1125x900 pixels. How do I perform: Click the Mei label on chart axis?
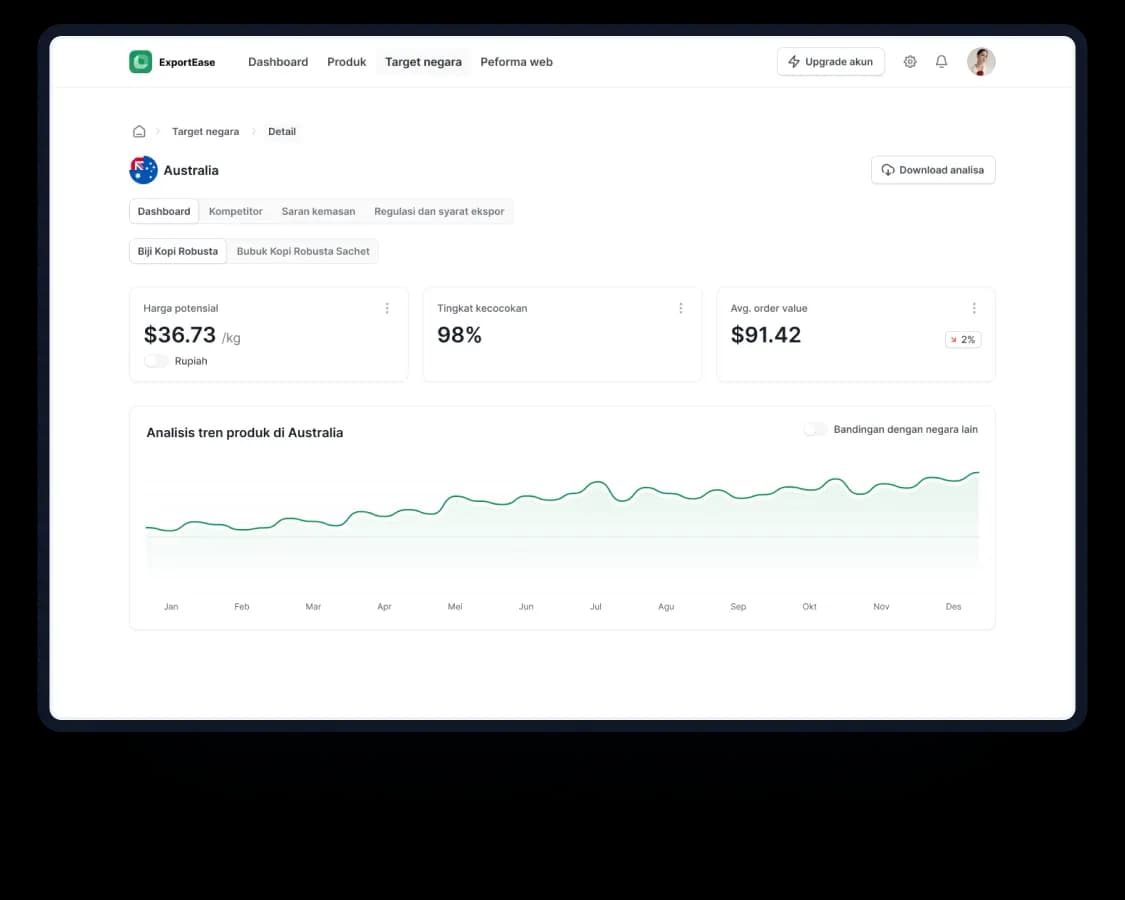click(455, 606)
